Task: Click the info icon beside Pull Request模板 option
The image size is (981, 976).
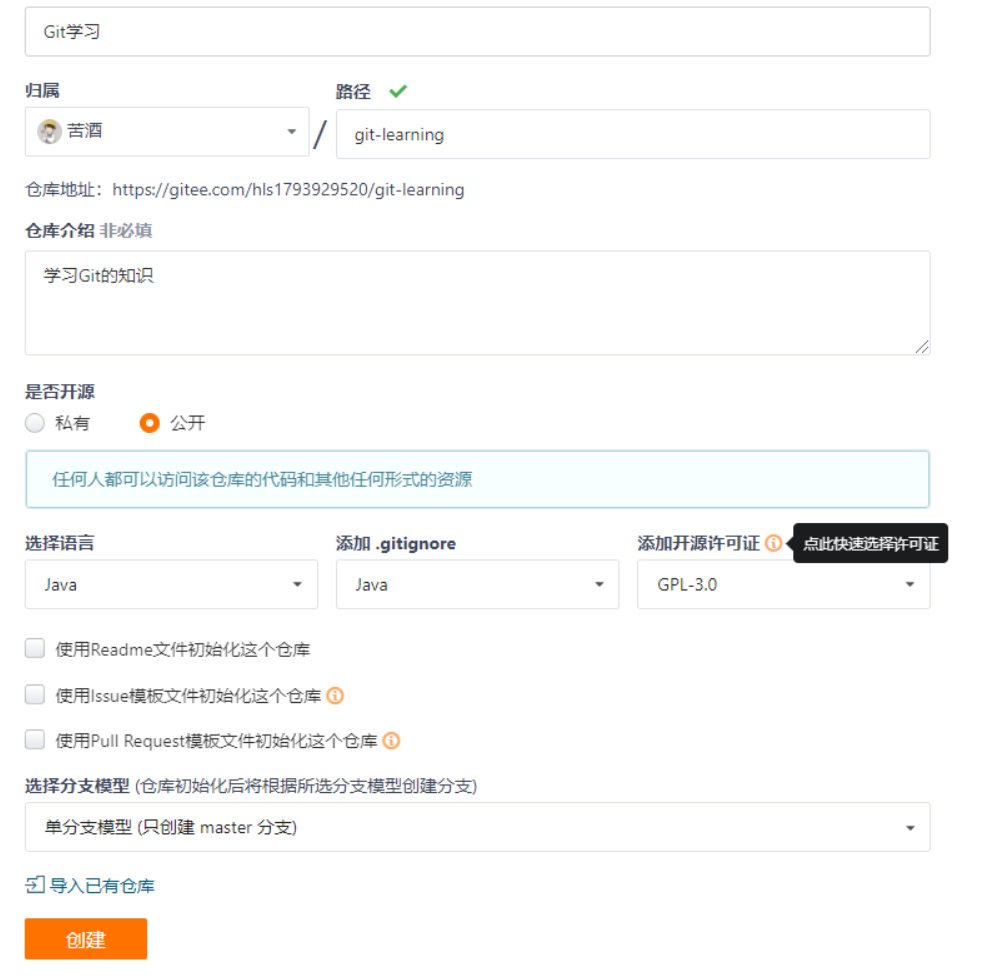Action: click(392, 741)
